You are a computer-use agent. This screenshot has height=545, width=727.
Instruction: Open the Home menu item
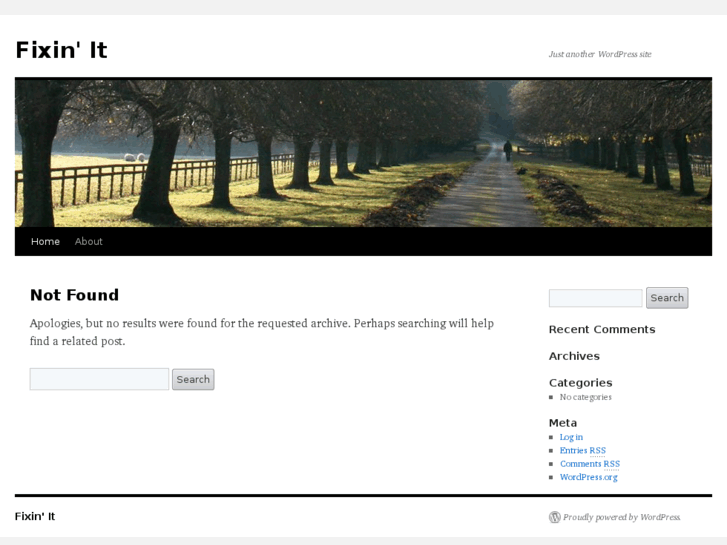[x=45, y=241]
